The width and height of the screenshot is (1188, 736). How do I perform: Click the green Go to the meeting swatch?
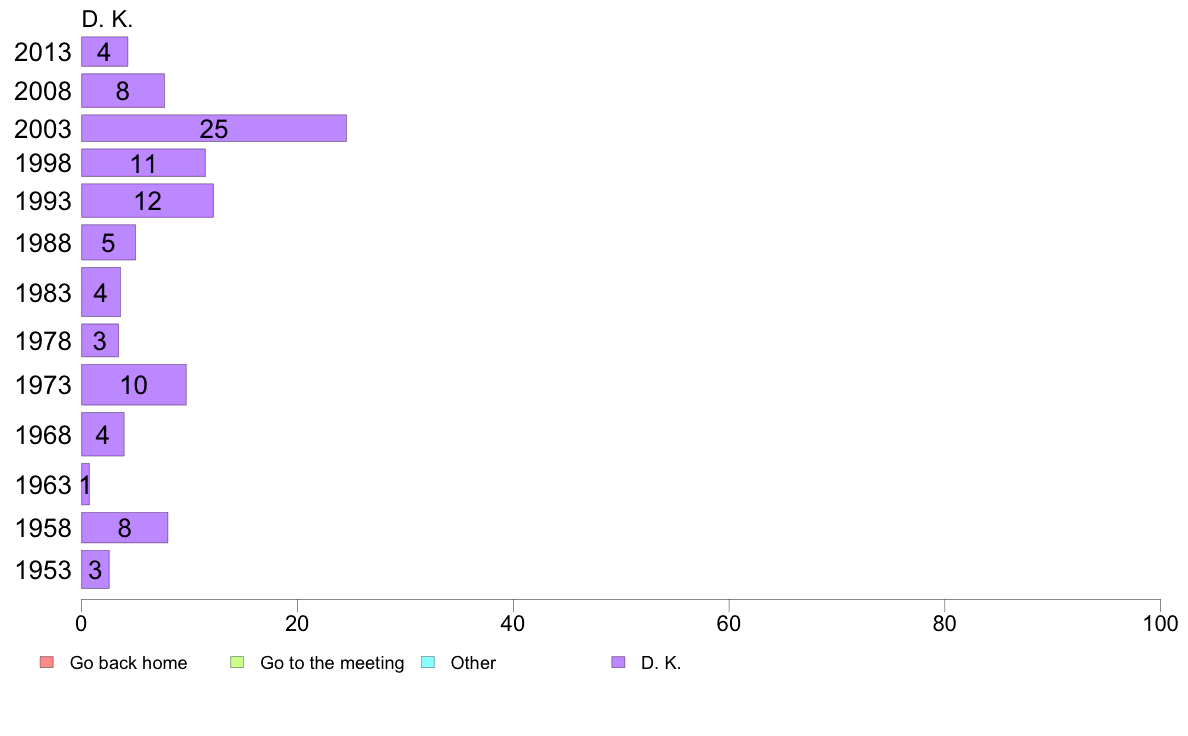click(x=237, y=662)
